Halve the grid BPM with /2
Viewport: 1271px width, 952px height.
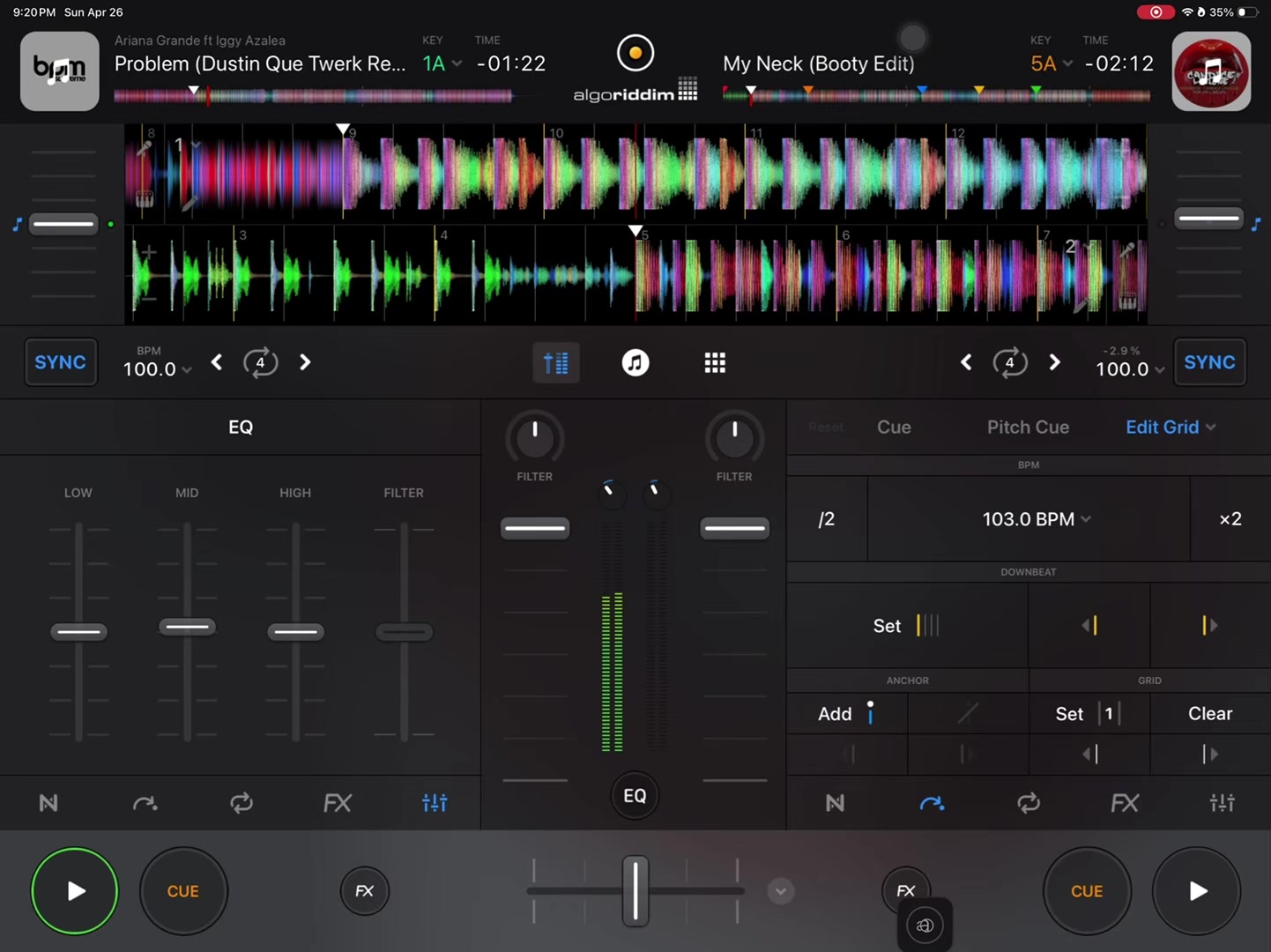tap(827, 519)
